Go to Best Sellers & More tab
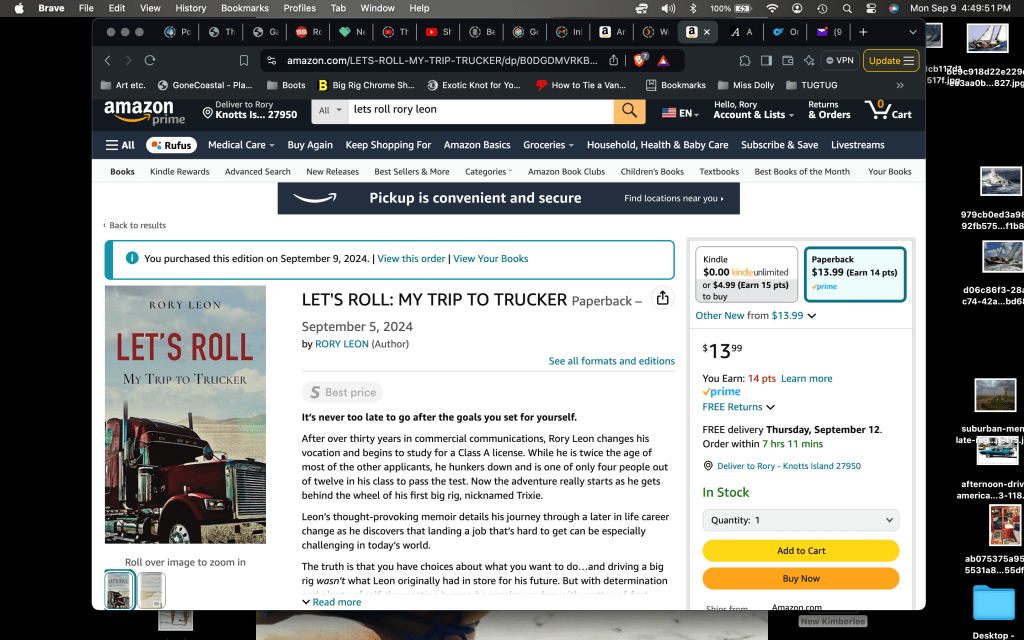The width and height of the screenshot is (1024, 640). pos(412,172)
